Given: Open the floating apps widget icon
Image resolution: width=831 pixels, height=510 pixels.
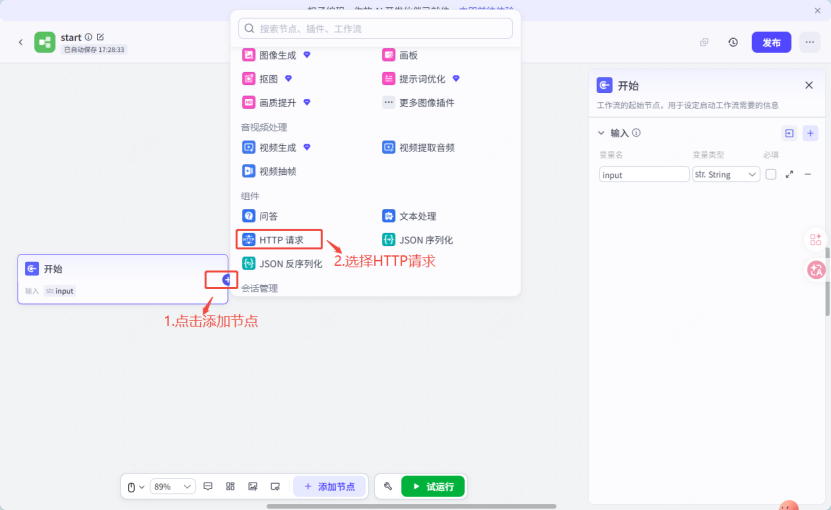Looking at the screenshot, I should [816, 240].
